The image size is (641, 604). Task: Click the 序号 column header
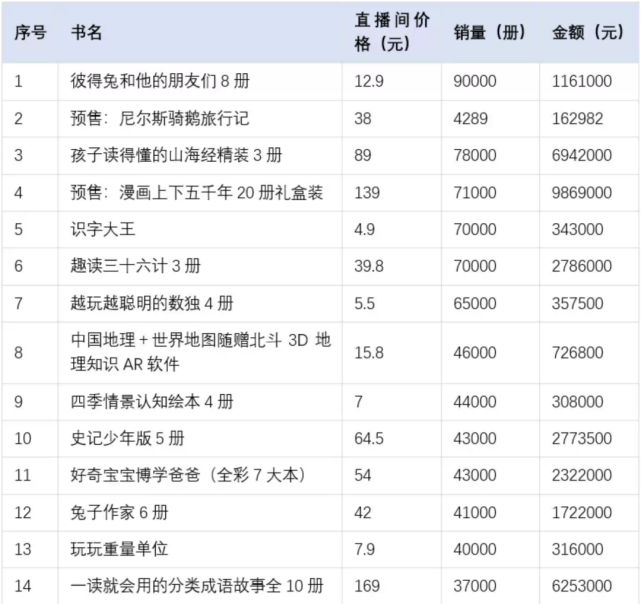(x=30, y=32)
